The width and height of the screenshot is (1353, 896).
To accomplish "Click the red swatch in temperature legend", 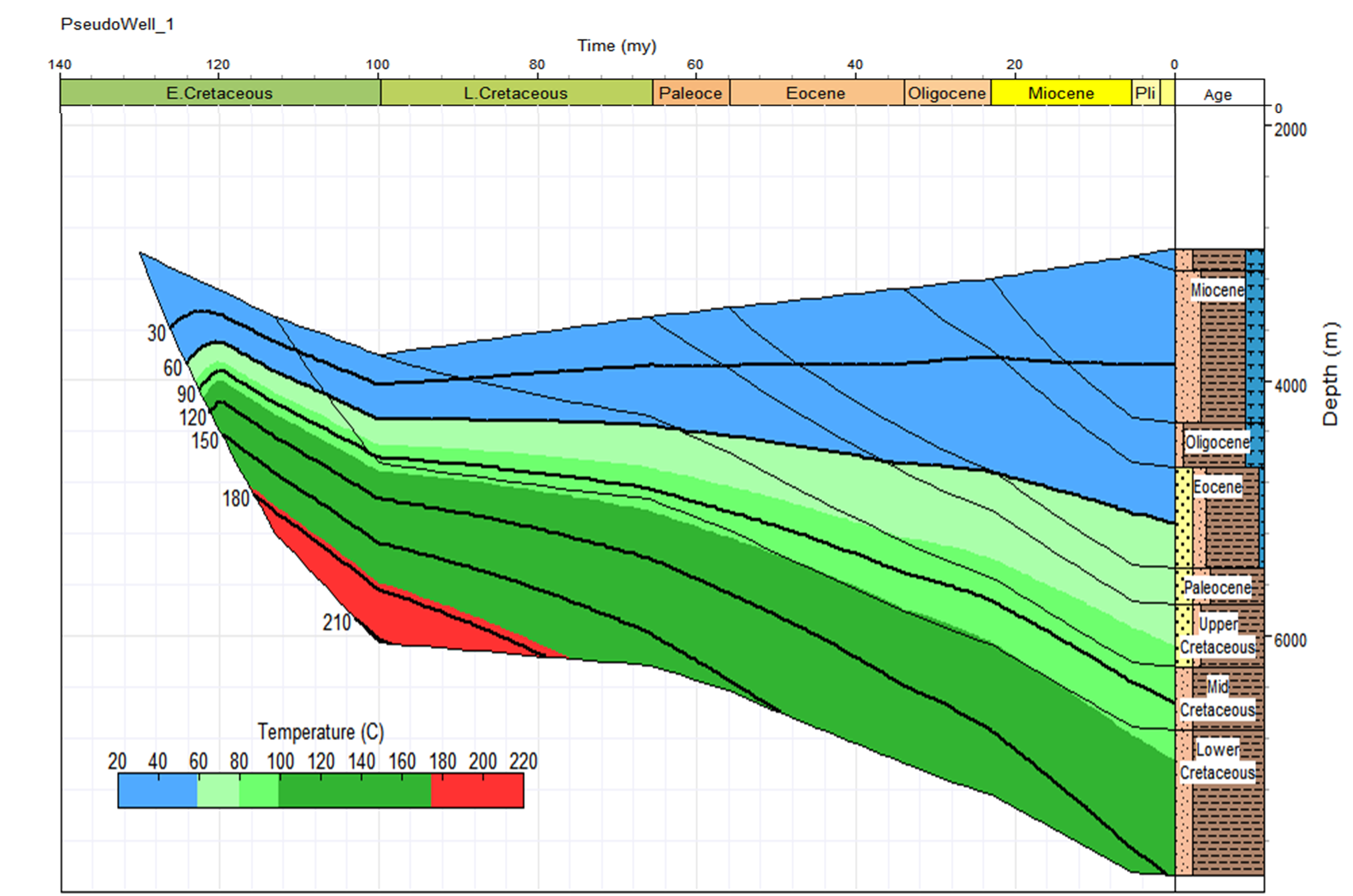I will pos(477,791).
